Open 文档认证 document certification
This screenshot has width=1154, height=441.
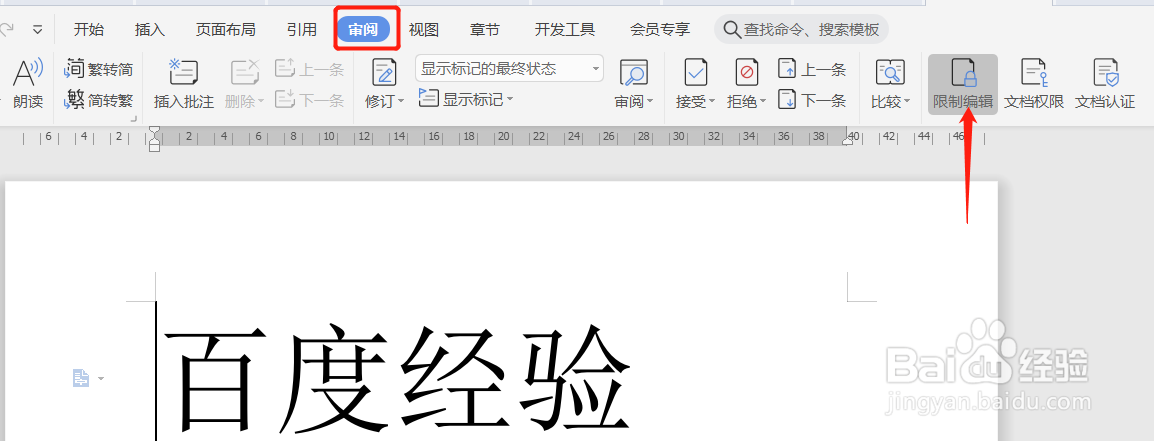click(x=1105, y=85)
